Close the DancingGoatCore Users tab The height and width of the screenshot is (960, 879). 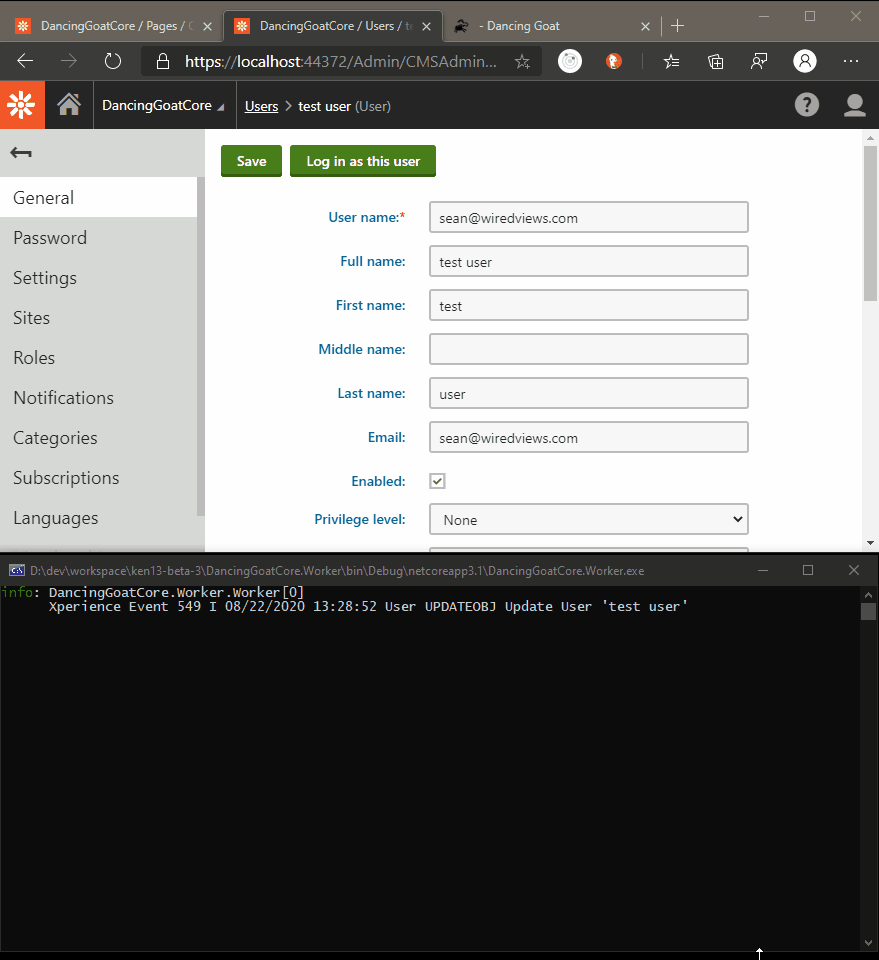427,26
